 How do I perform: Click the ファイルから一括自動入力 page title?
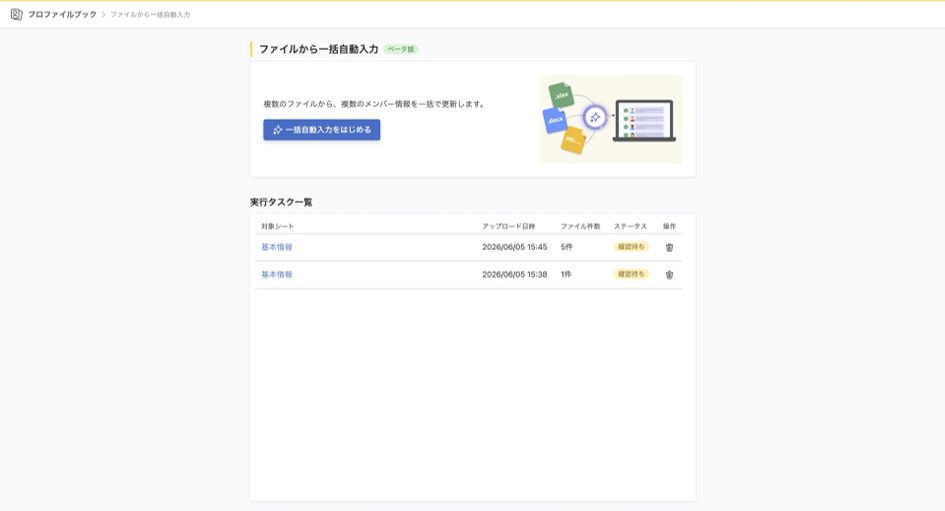(x=319, y=49)
